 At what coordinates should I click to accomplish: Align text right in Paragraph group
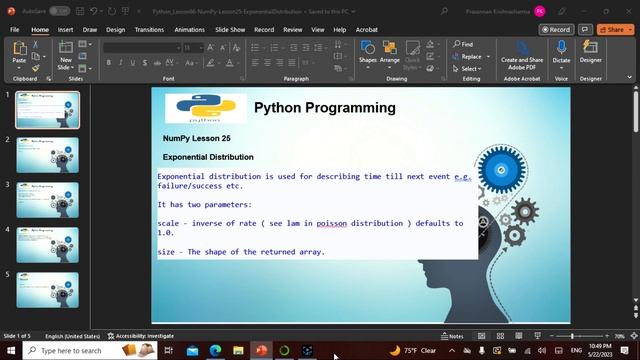280,63
